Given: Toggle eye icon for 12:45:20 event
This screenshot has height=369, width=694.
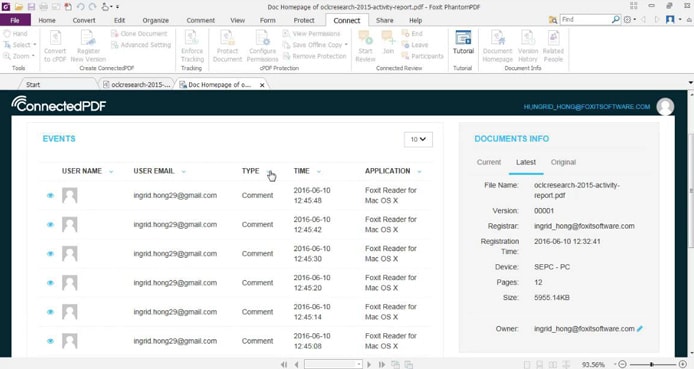Looking at the screenshot, I should point(50,283).
